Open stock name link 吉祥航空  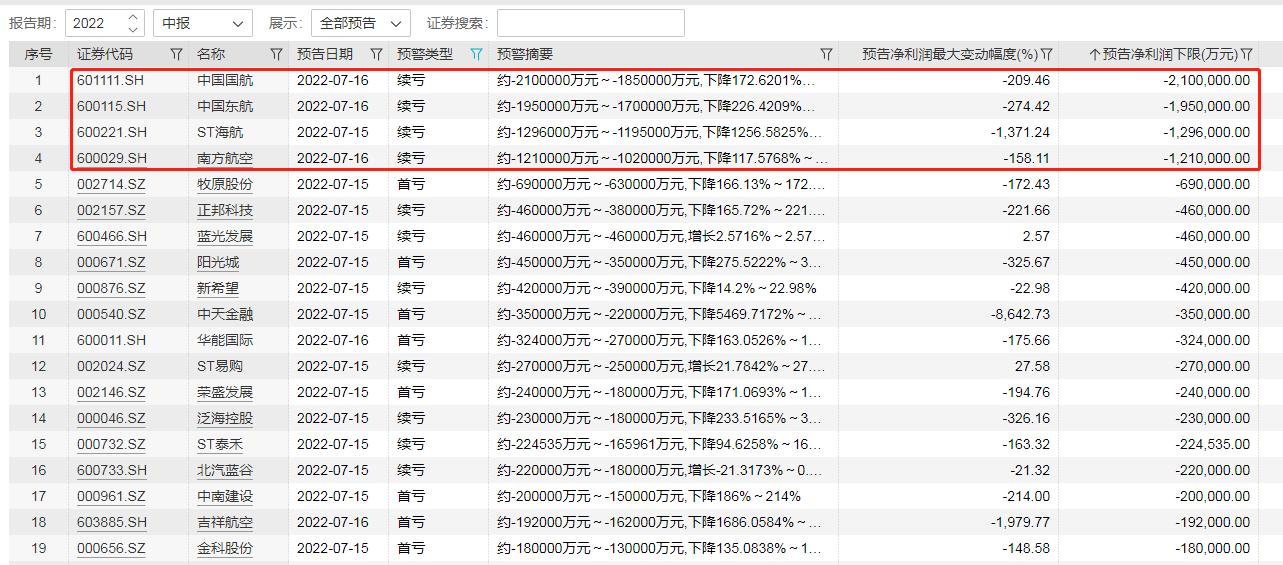(225, 522)
